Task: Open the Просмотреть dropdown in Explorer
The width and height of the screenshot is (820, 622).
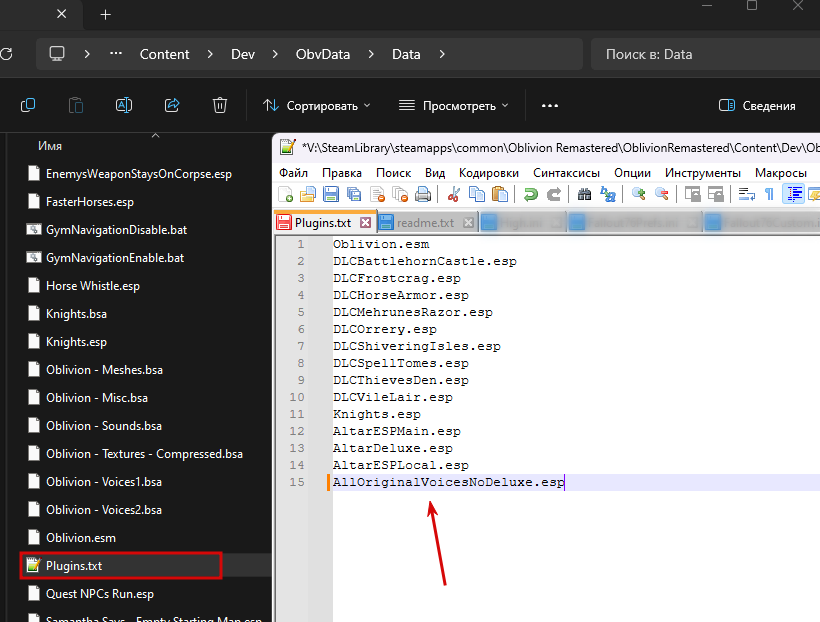Action: pyautogui.click(x=453, y=106)
